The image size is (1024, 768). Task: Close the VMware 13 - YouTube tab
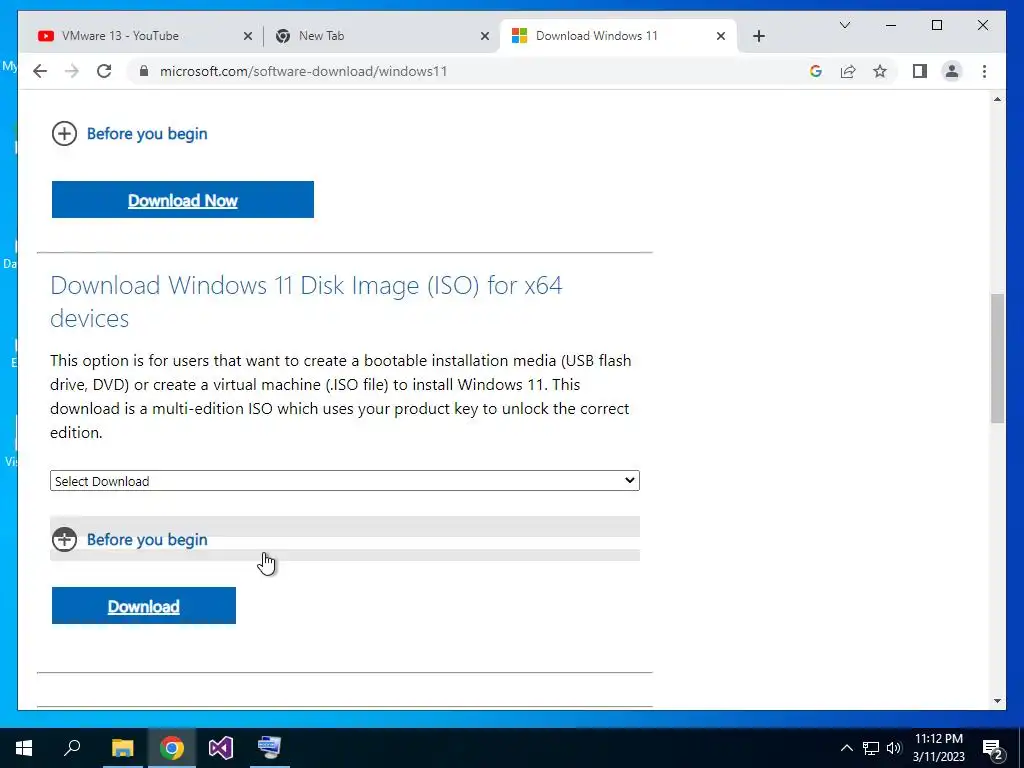(x=248, y=36)
